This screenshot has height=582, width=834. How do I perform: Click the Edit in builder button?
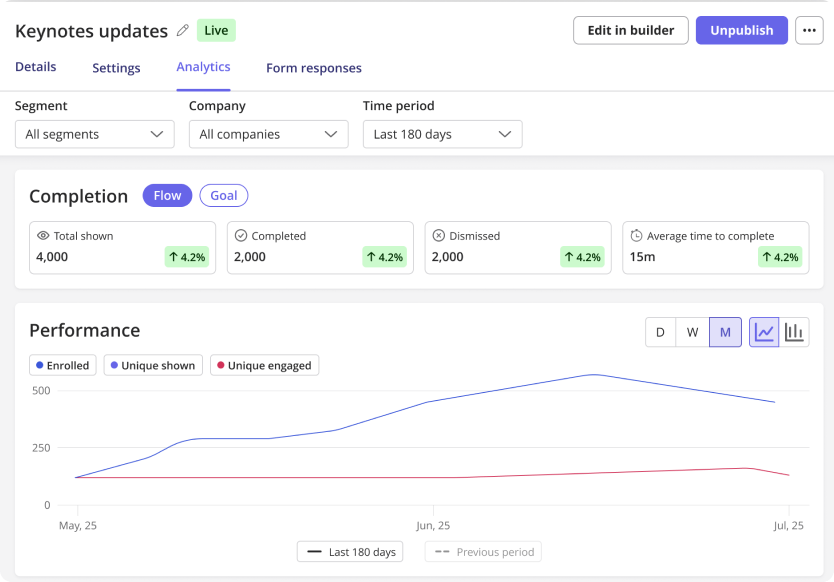(631, 30)
